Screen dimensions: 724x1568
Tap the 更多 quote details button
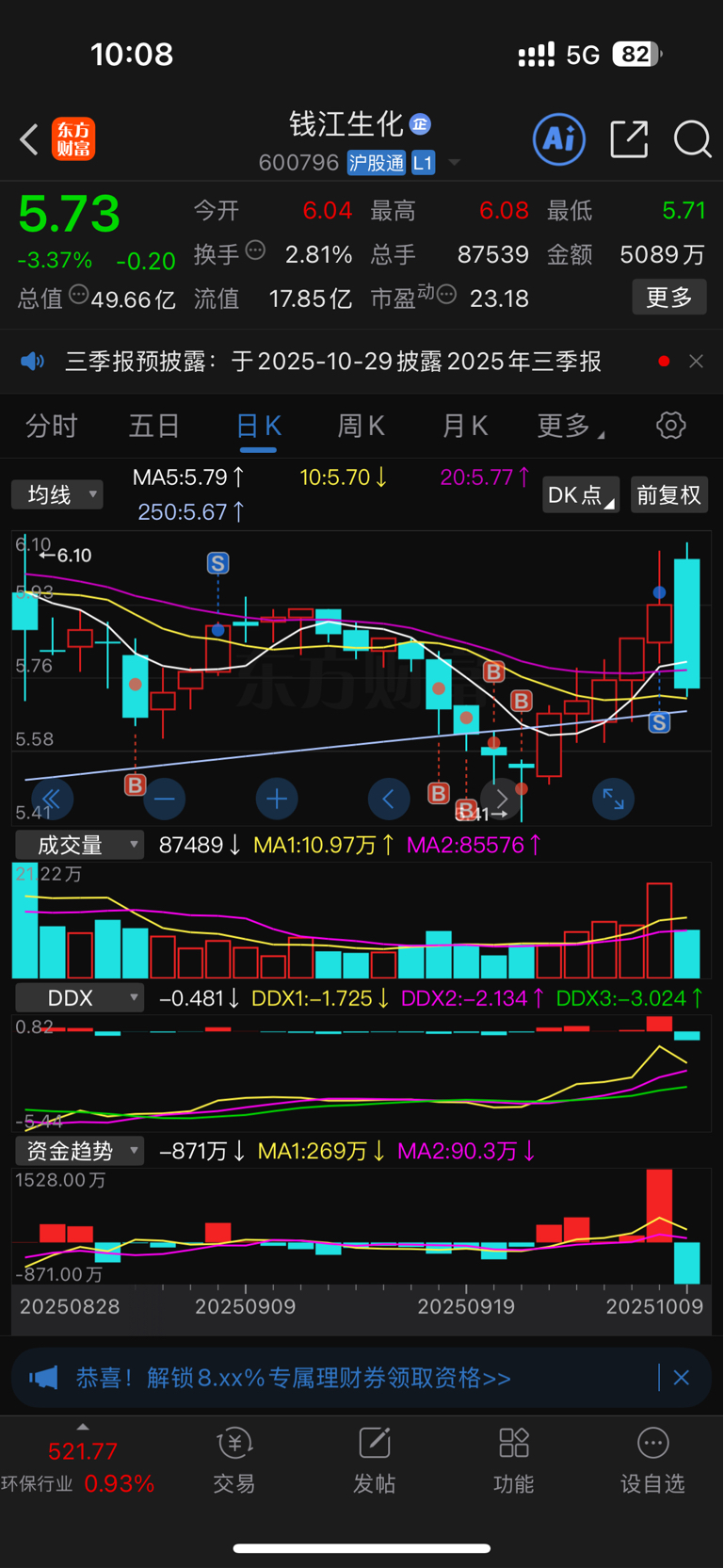pos(669,298)
